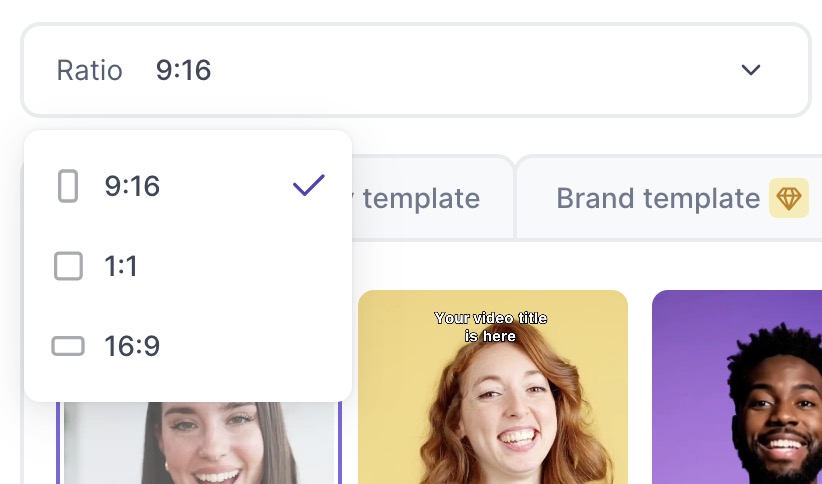Select the dark-haired woman template thumbnail
822x484 pixels.
(198, 445)
